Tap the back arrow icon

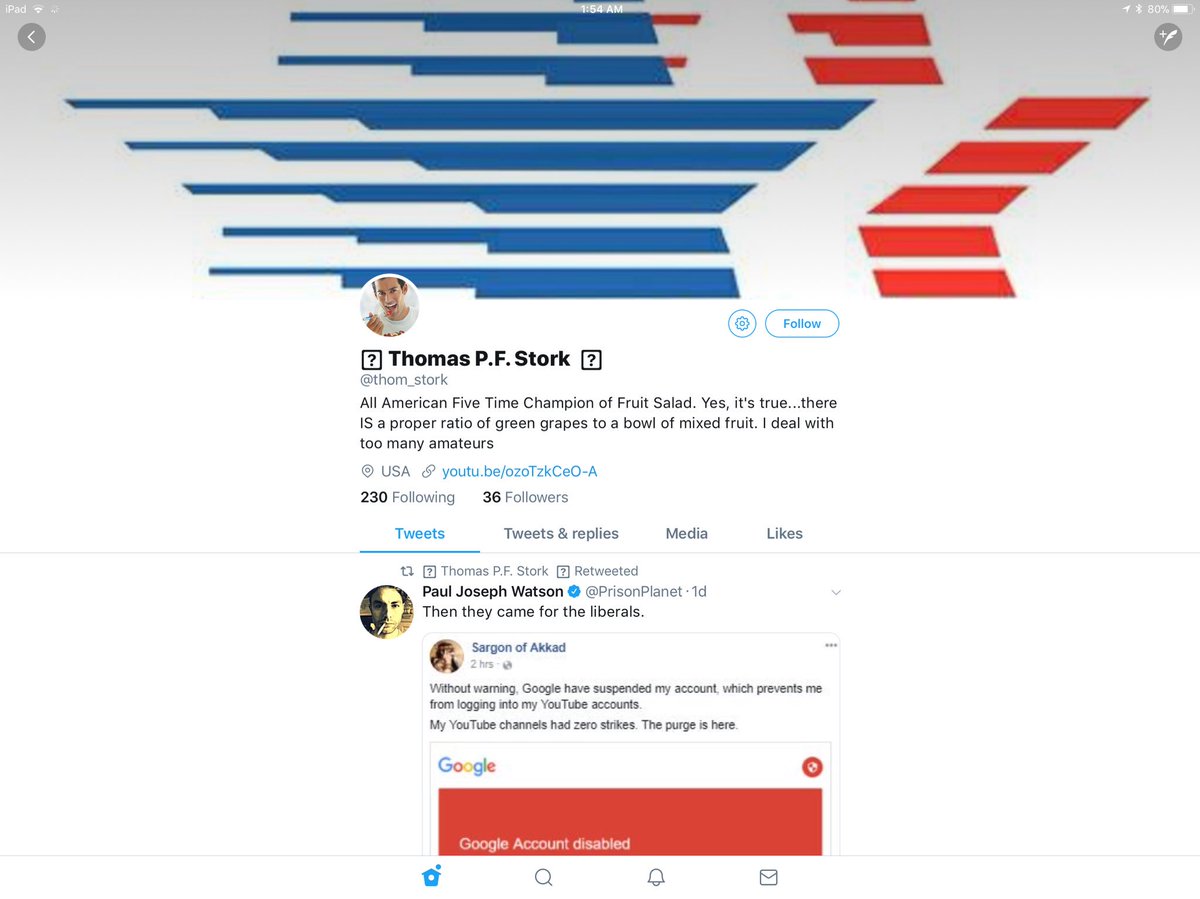31,38
